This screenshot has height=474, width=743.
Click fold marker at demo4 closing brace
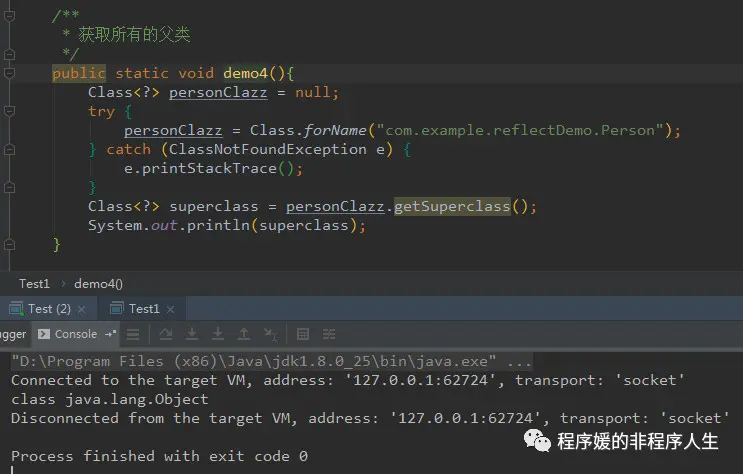click(9, 245)
